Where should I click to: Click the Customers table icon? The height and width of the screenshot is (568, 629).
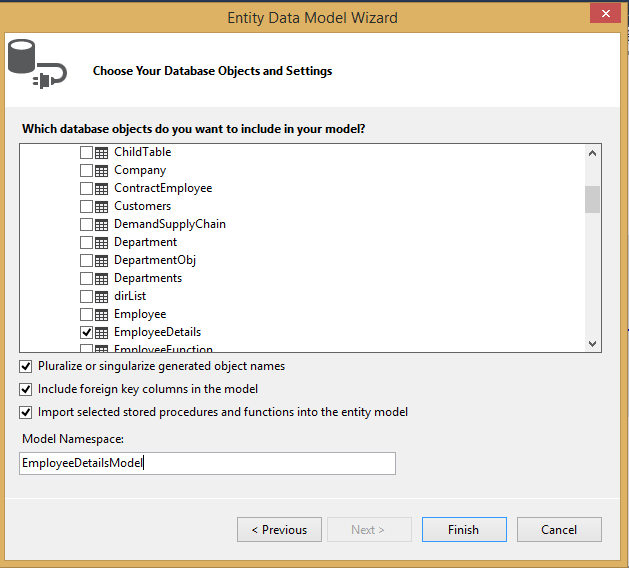101,207
